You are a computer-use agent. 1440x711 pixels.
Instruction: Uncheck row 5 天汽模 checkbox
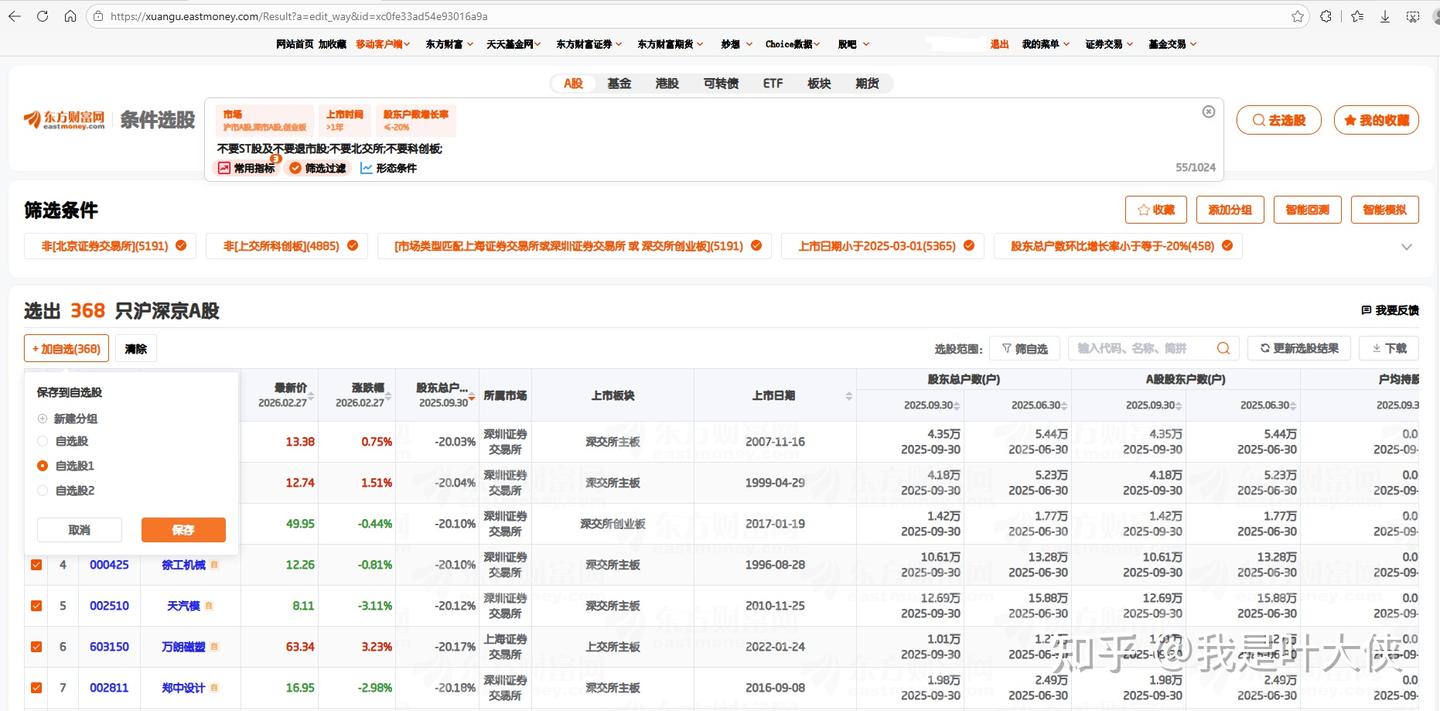(37, 606)
